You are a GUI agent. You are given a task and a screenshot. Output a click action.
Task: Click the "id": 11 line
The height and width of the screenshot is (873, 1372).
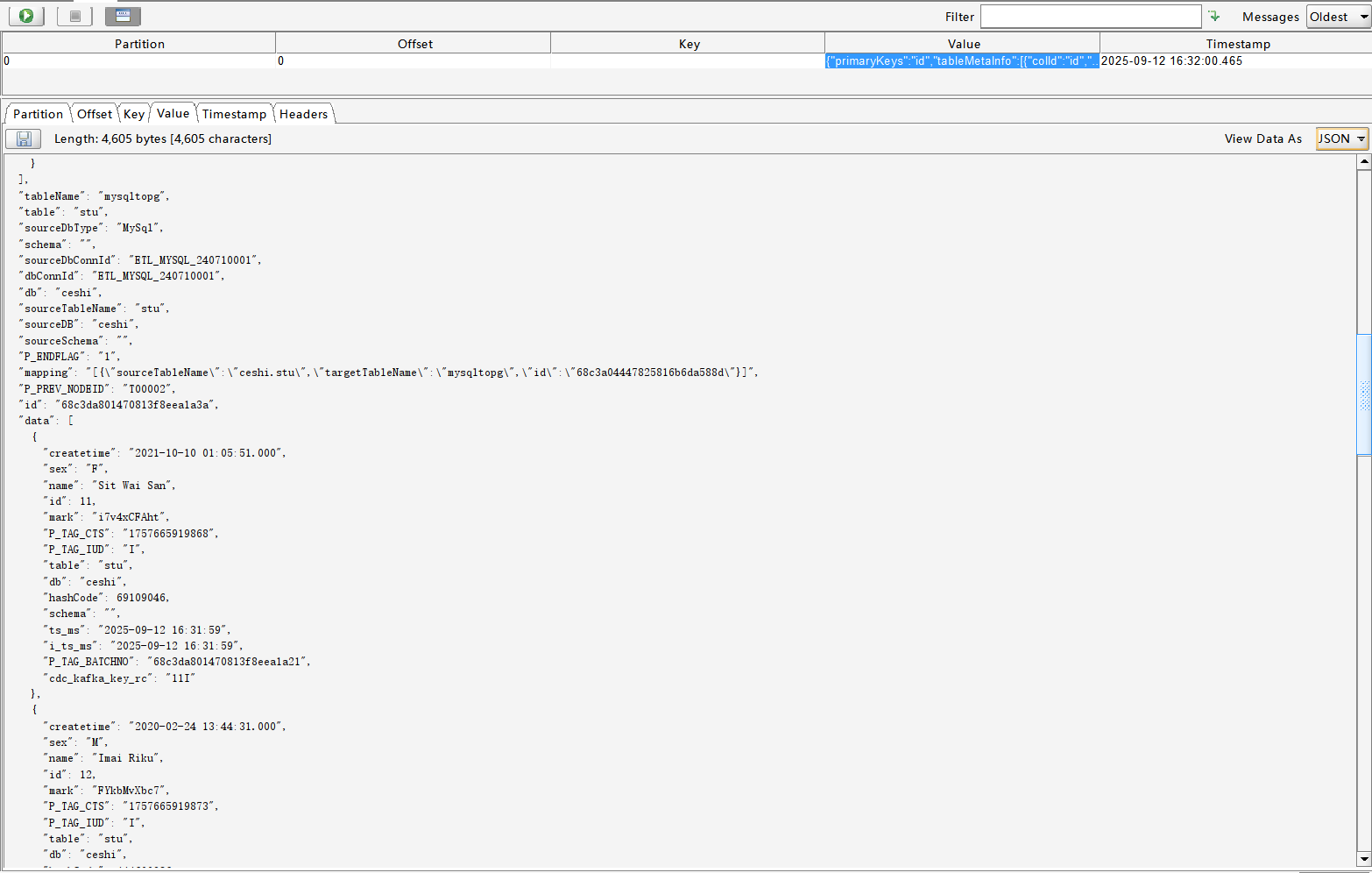click(x=69, y=501)
